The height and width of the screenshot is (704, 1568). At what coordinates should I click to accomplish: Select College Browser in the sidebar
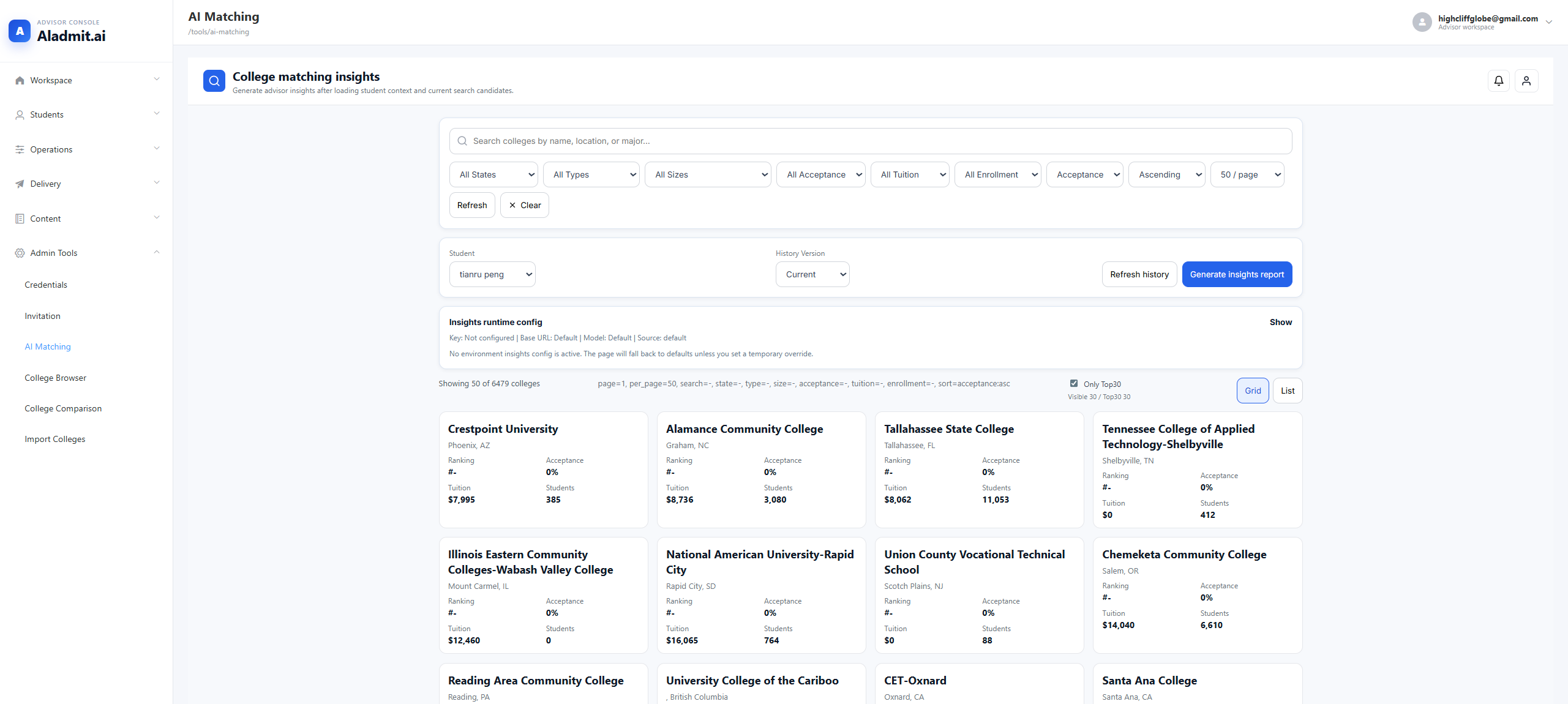(55, 377)
